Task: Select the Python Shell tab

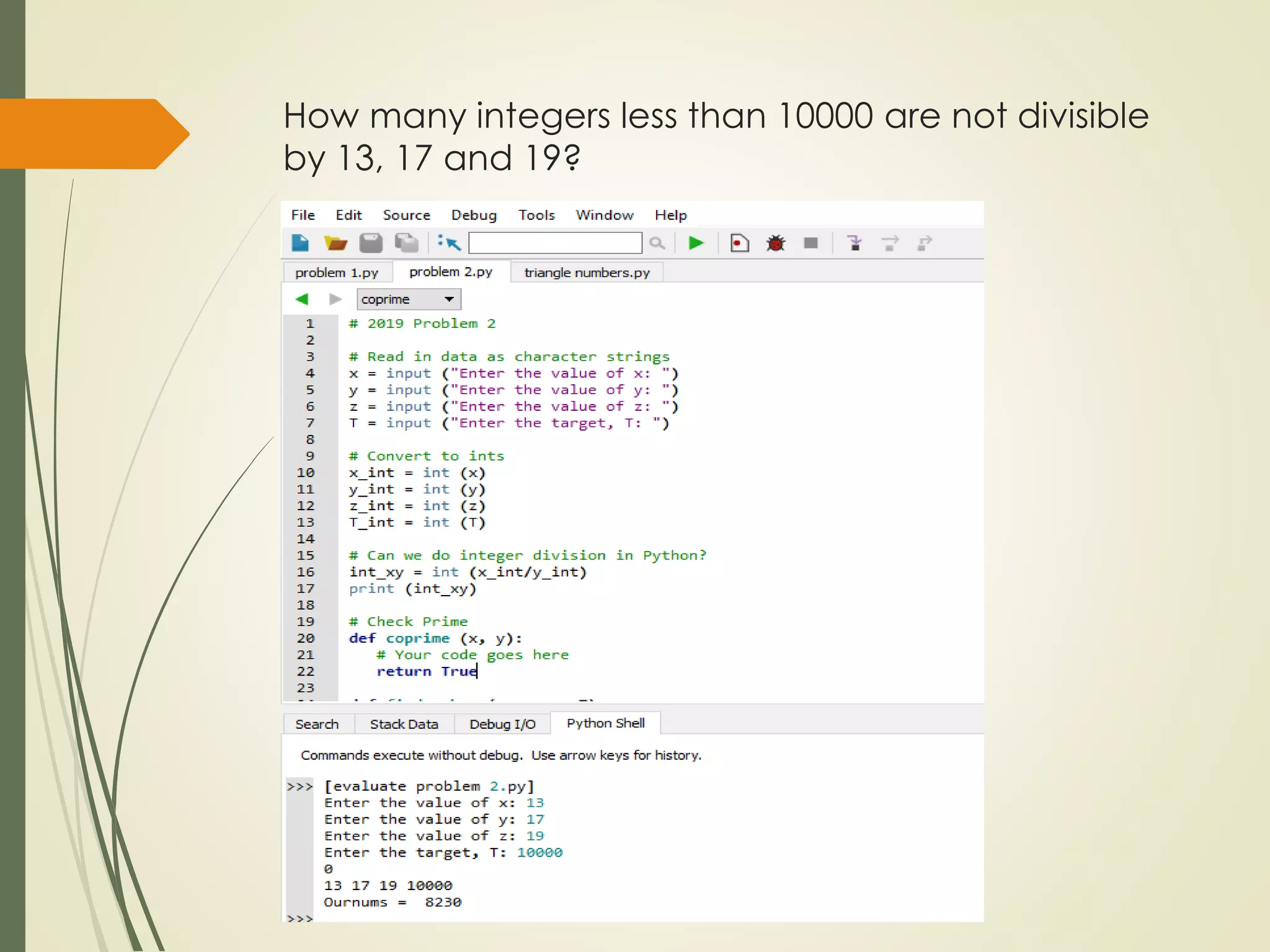Action: [605, 723]
